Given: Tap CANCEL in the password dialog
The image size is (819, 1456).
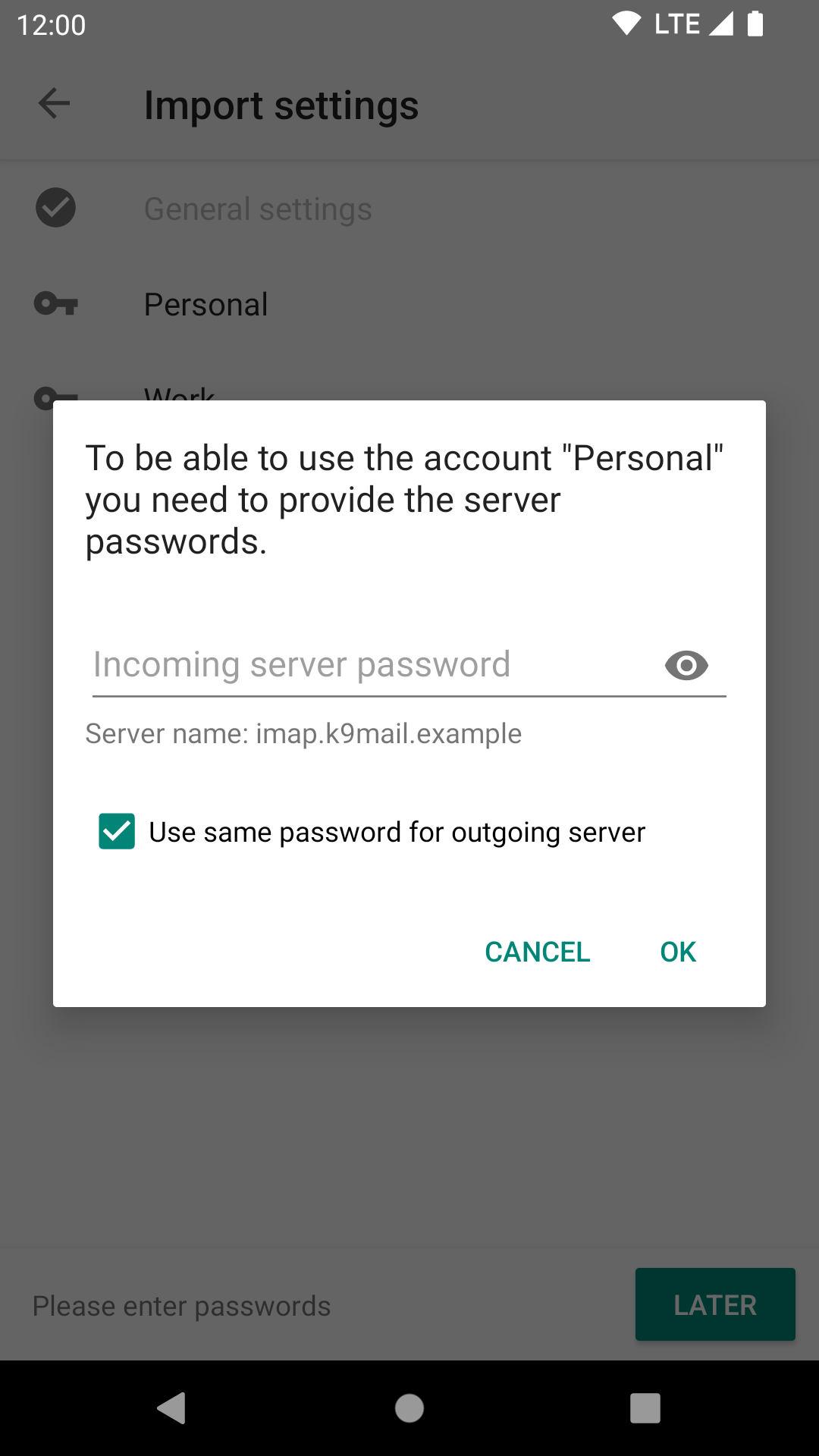Looking at the screenshot, I should 538,952.
